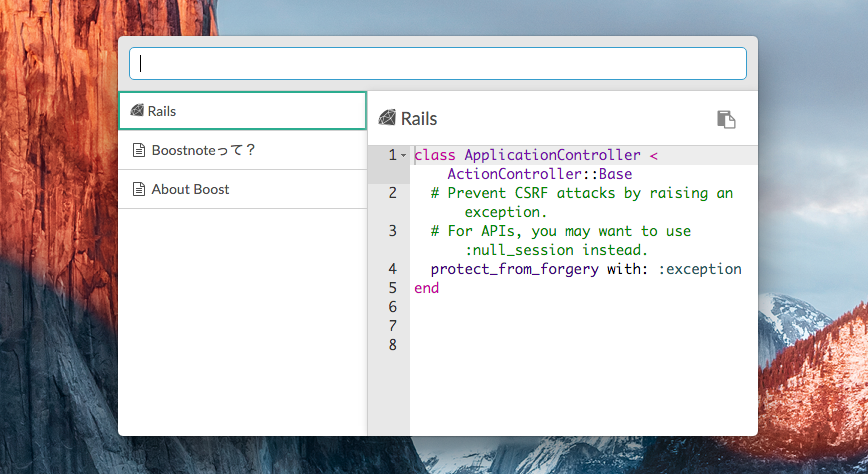Click line number 4 in gutter
This screenshot has height=474, width=868.
[x=392, y=269]
